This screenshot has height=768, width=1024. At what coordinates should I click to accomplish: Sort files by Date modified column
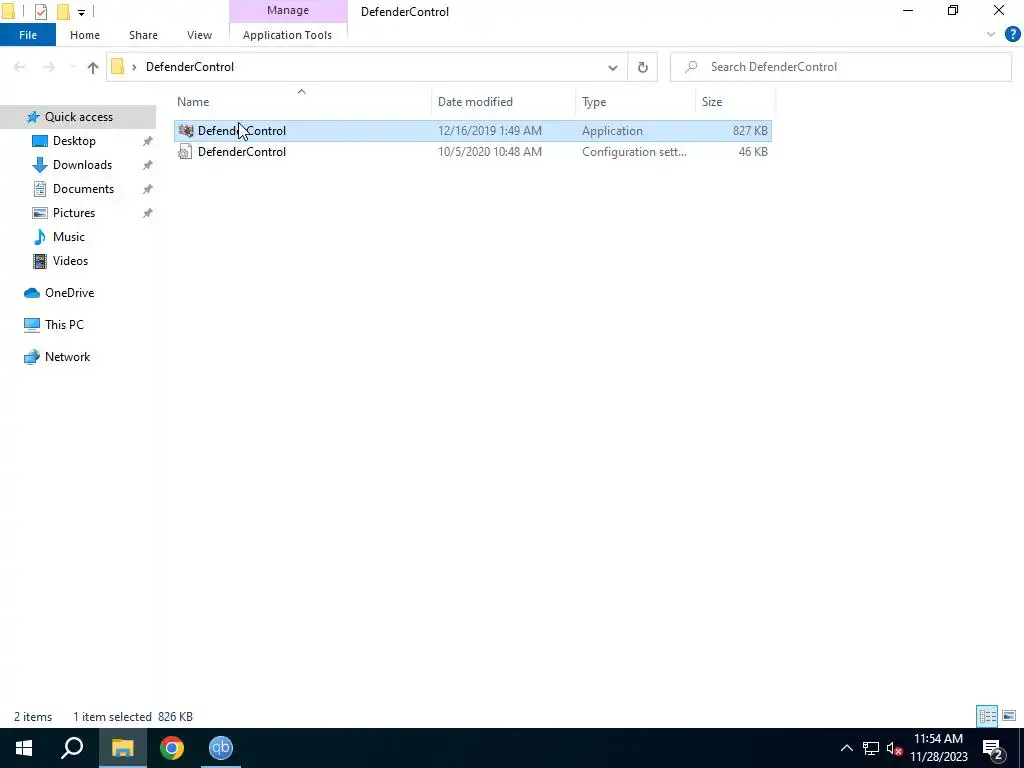503,102
